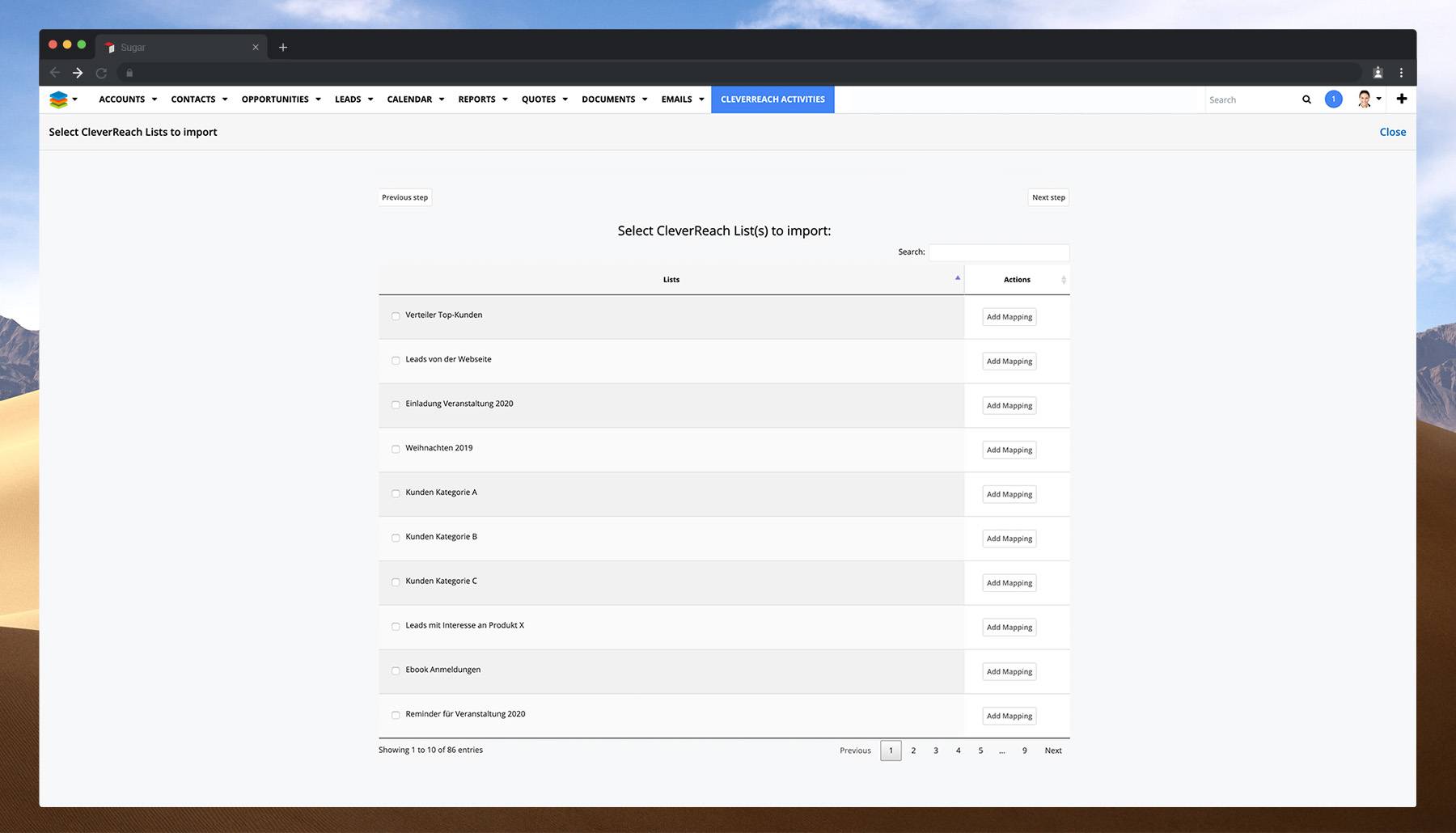Screen dimensions: 1456x833
Task: Click the plus quick create icon
Action: pyautogui.click(x=1402, y=99)
